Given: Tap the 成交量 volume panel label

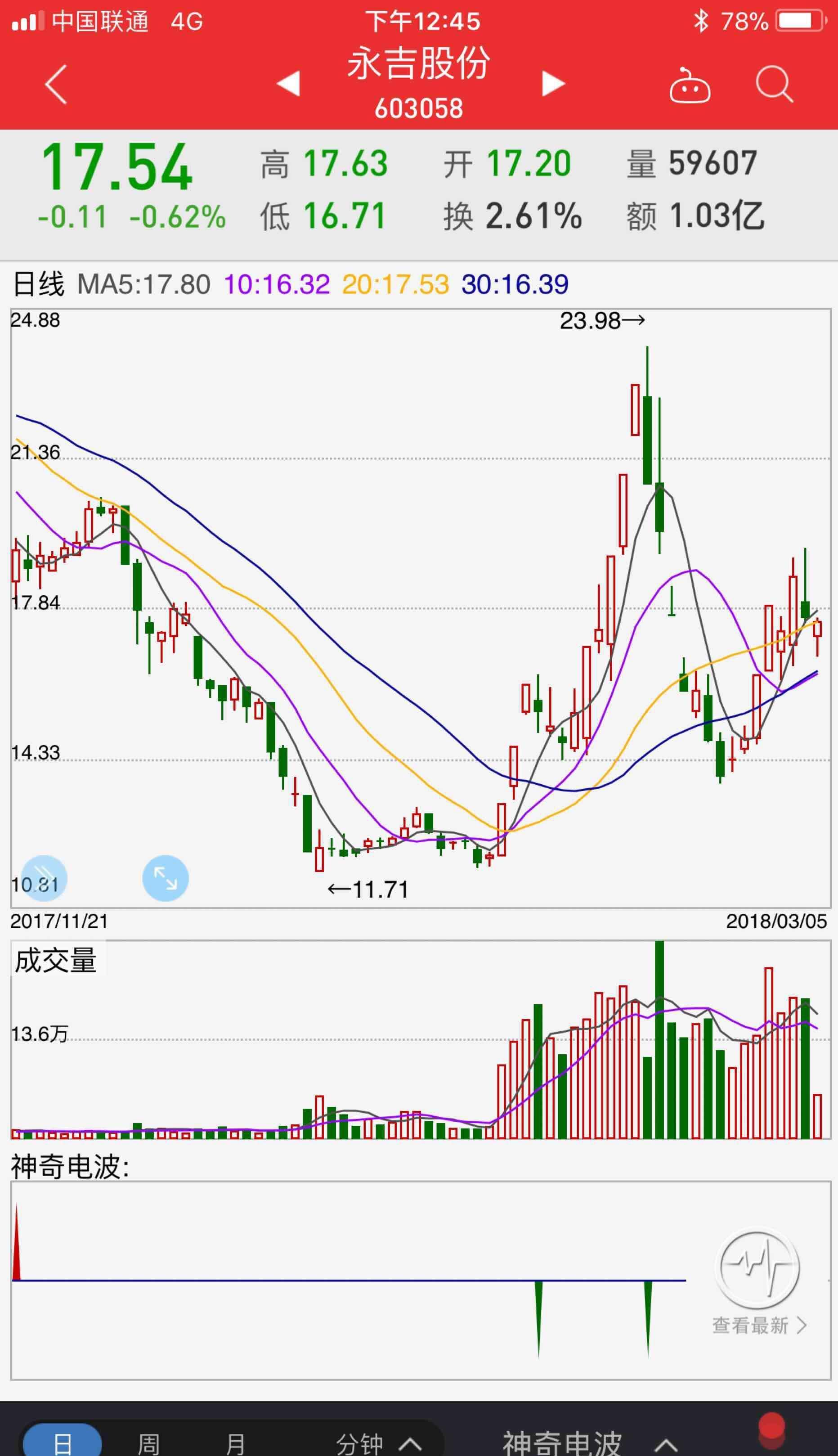Looking at the screenshot, I should click(x=56, y=961).
